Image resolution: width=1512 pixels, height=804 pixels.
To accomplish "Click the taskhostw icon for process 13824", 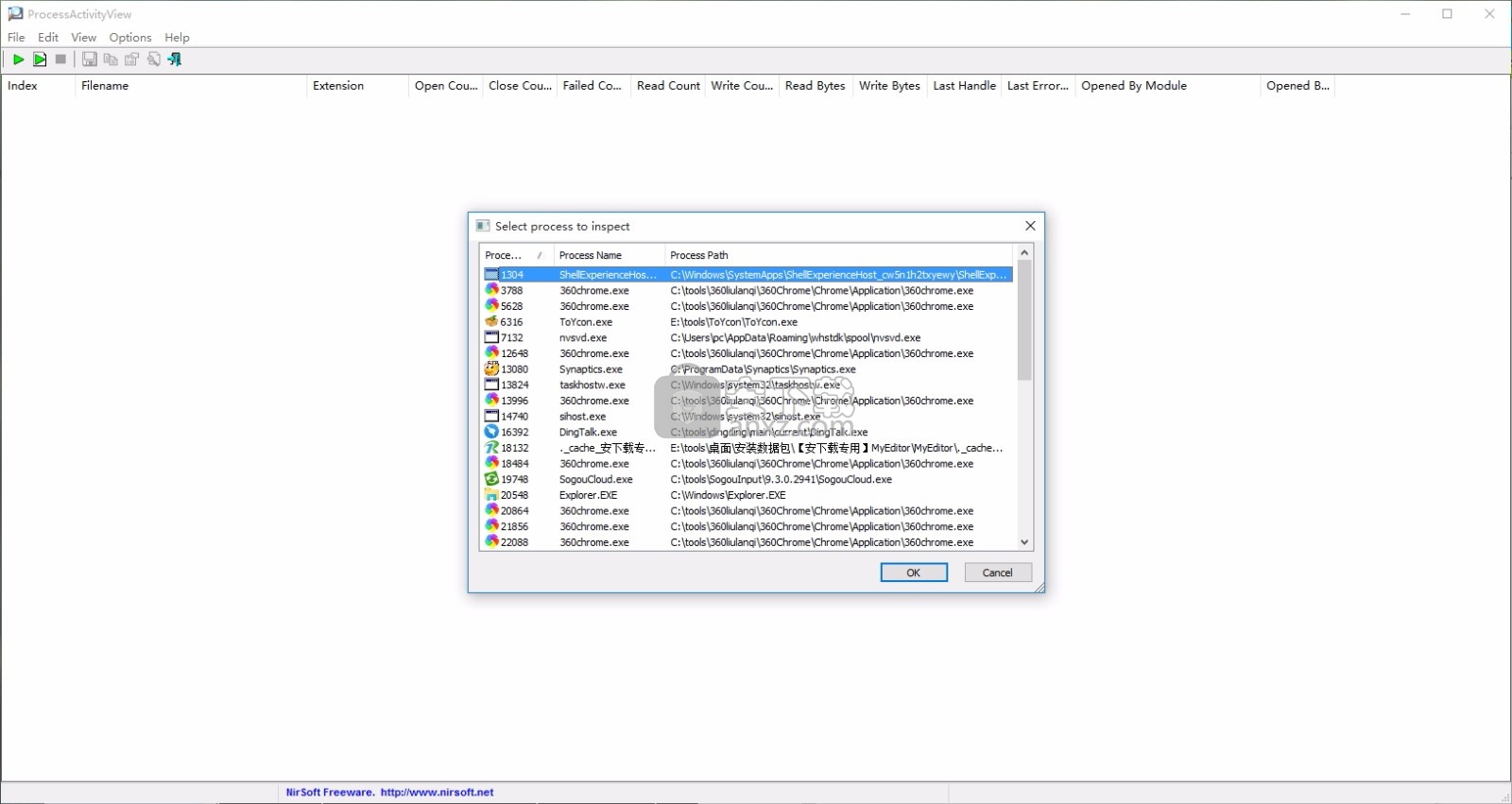I will click(491, 385).
